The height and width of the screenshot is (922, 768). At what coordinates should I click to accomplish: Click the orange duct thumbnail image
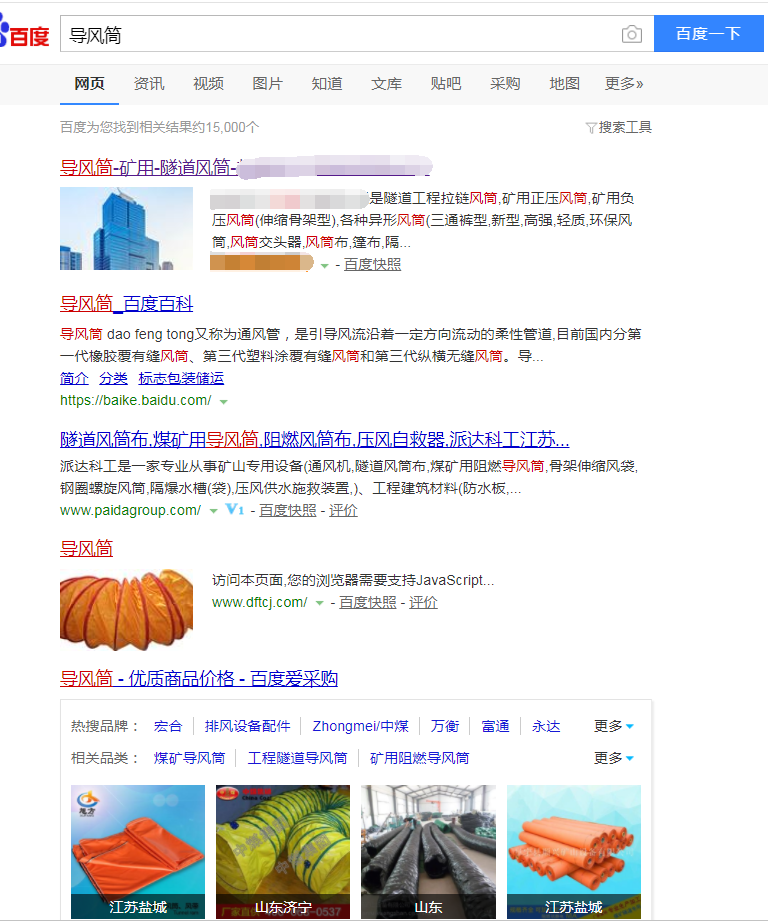(126, 610)
